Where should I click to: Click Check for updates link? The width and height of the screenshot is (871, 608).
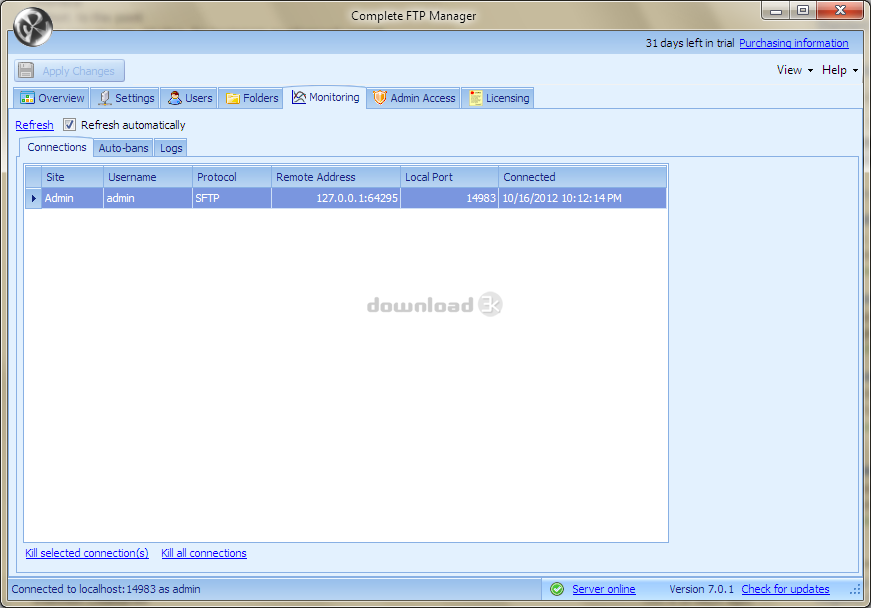tap(785, 589)
